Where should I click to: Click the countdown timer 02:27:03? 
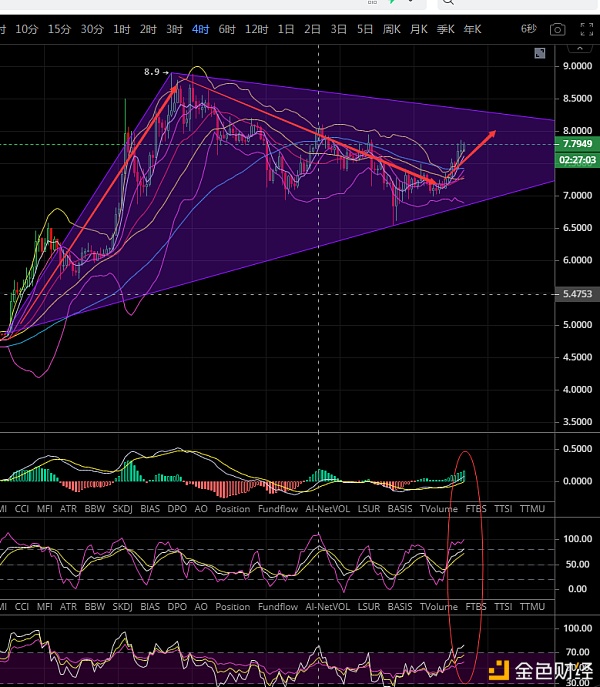click(577, 160)
